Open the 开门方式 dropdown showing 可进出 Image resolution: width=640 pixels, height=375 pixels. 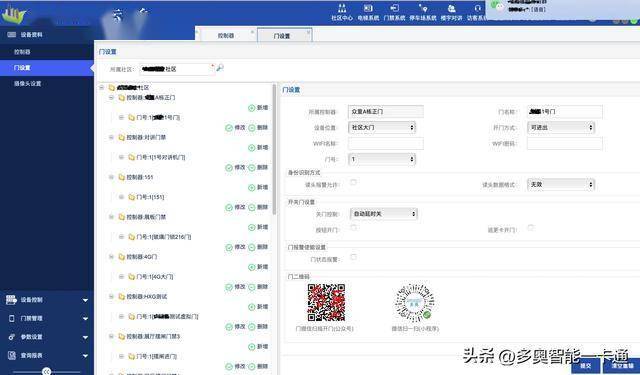tap(561, 127)
